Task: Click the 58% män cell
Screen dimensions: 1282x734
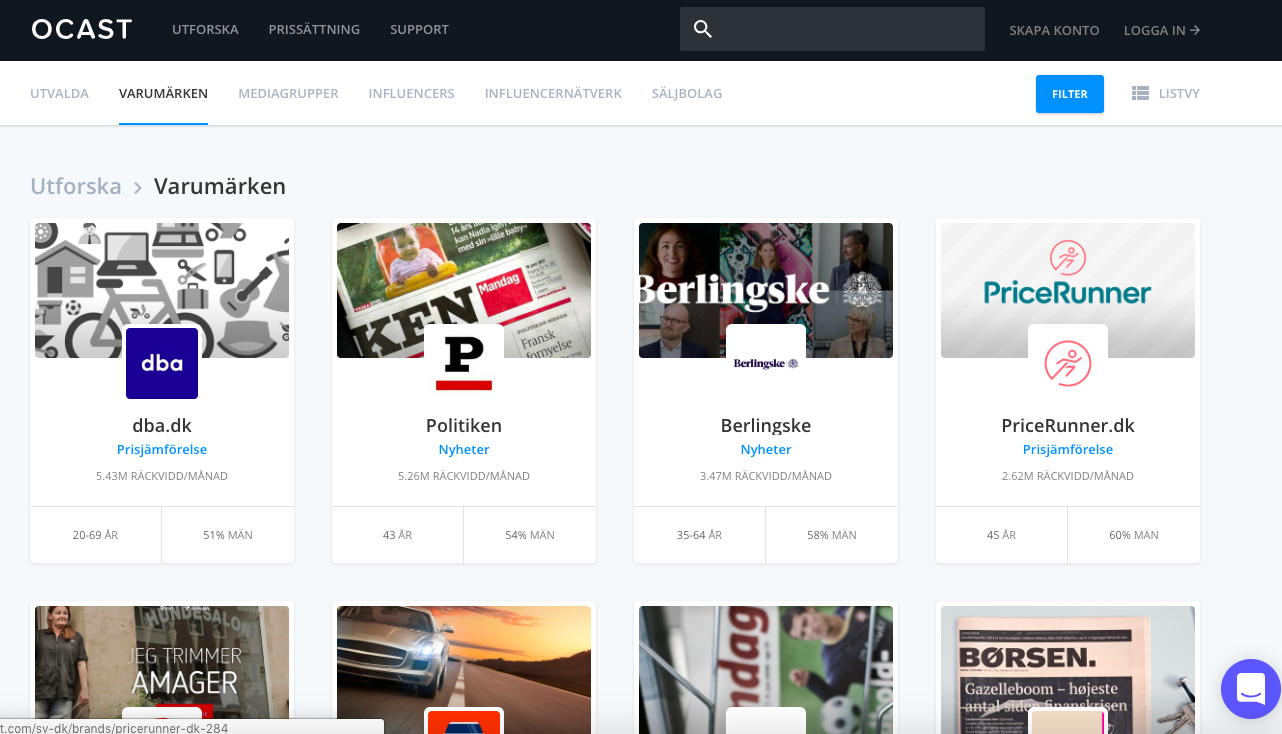Action: coord(832,535)
